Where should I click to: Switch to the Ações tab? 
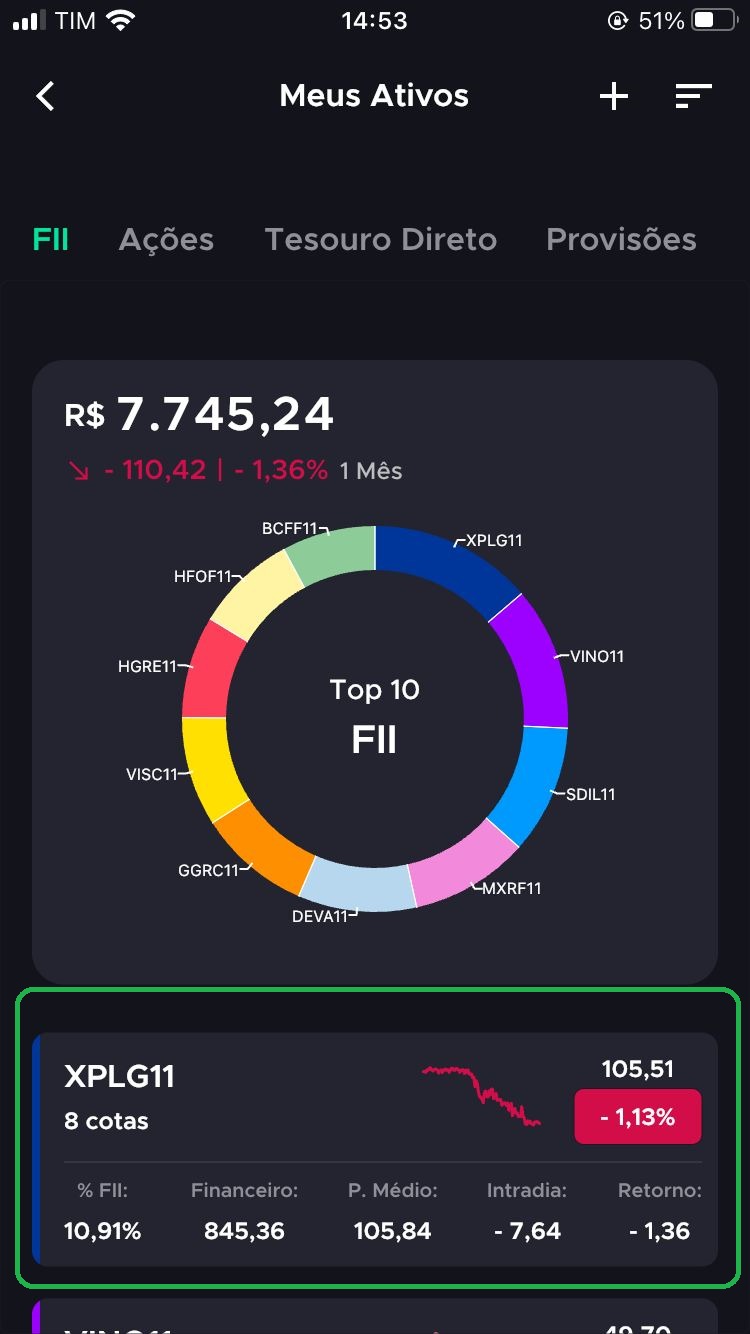166,240
